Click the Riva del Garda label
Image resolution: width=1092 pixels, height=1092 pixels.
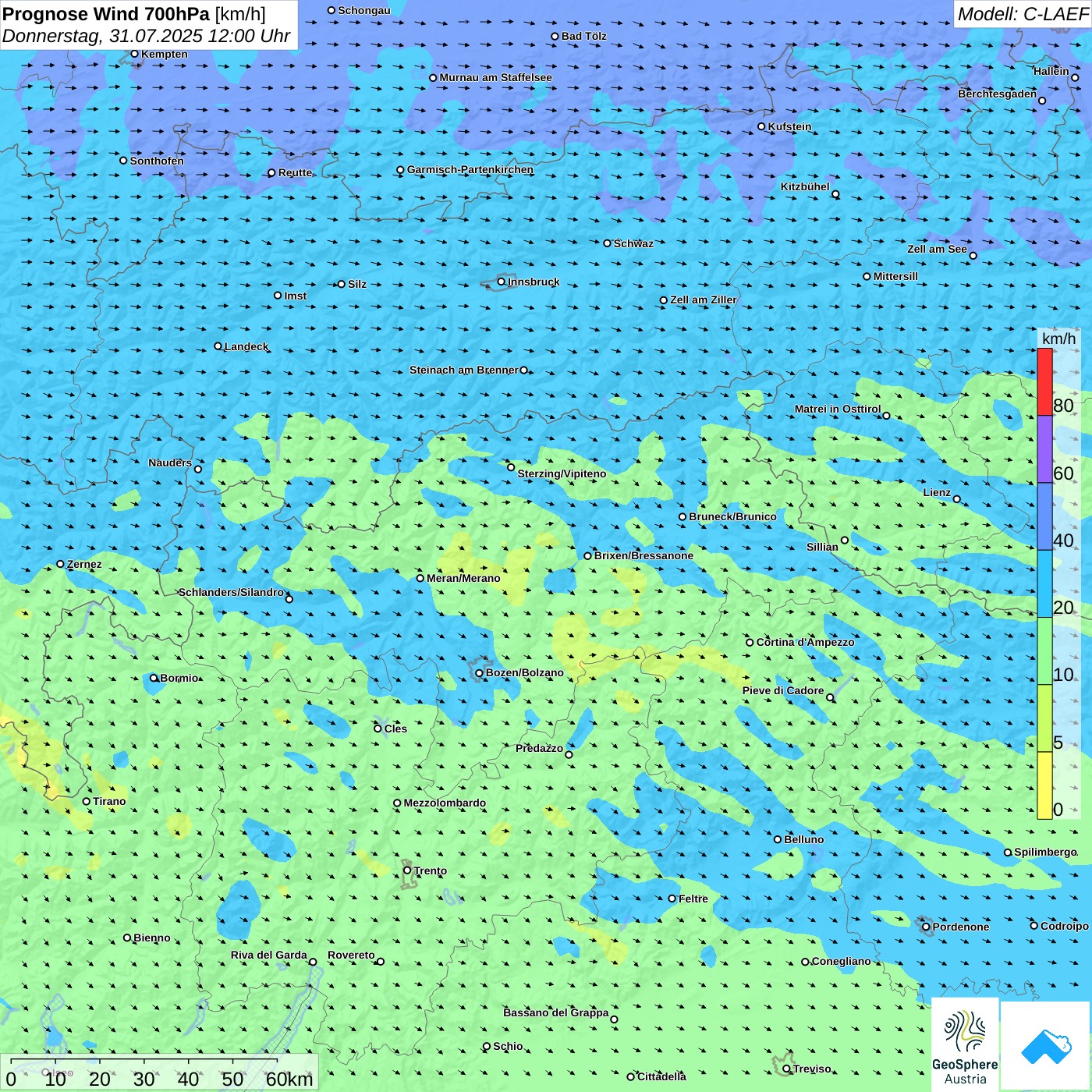click(269, 955)
